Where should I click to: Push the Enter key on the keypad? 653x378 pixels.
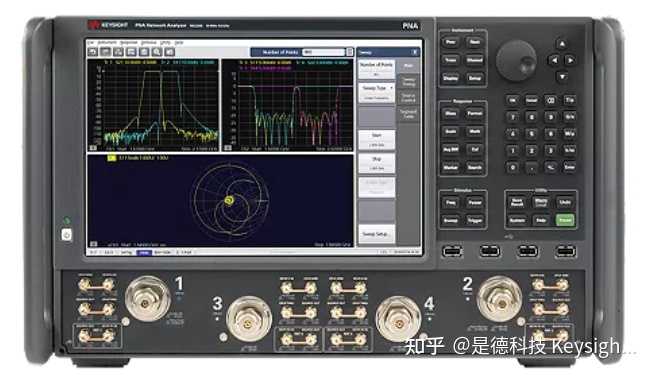coord(569,167)
